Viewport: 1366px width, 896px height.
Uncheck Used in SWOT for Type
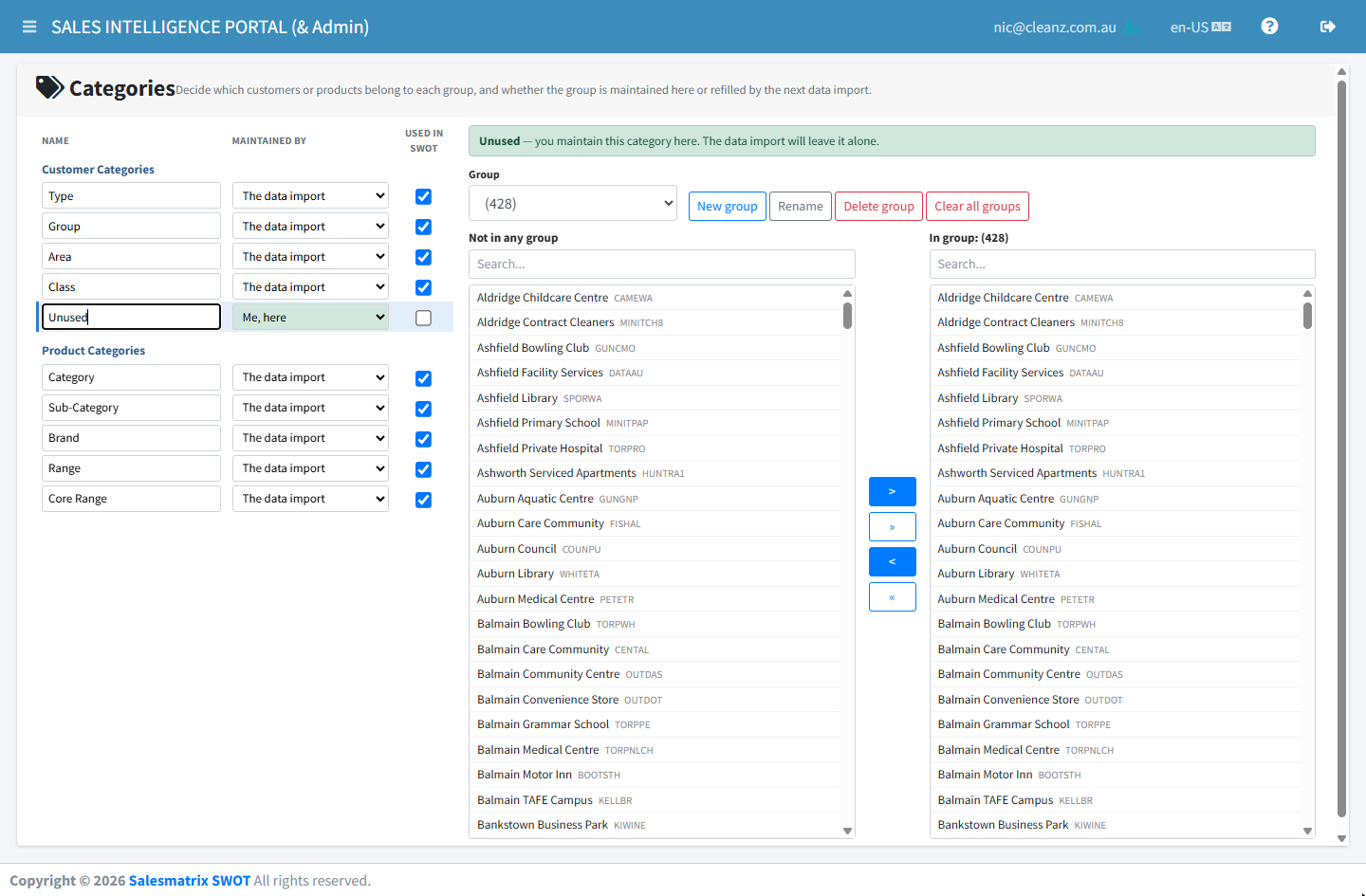[423, 196]
